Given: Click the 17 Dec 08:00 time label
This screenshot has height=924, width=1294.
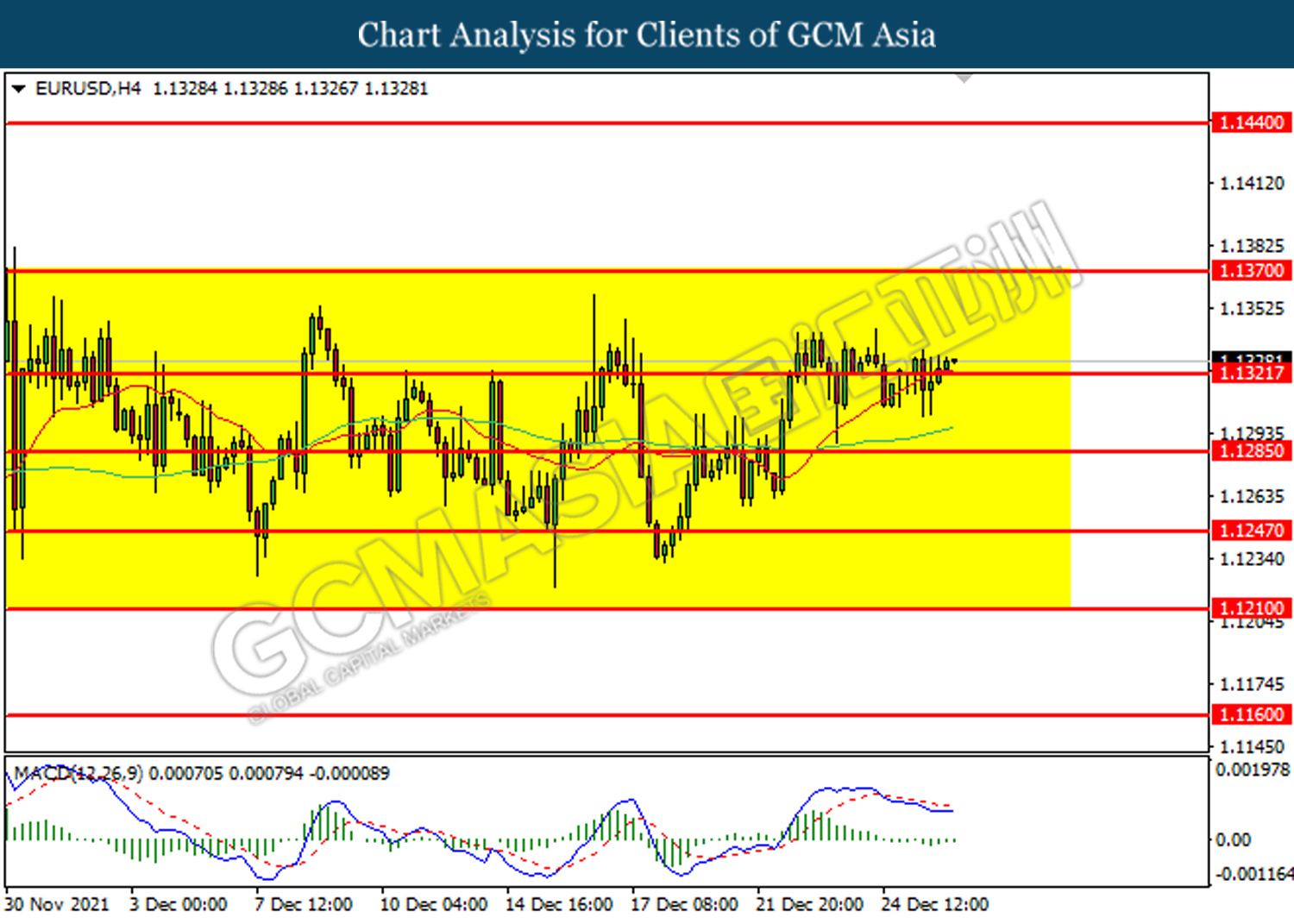Looking at the screenshot, I should [x=684, y=904].
